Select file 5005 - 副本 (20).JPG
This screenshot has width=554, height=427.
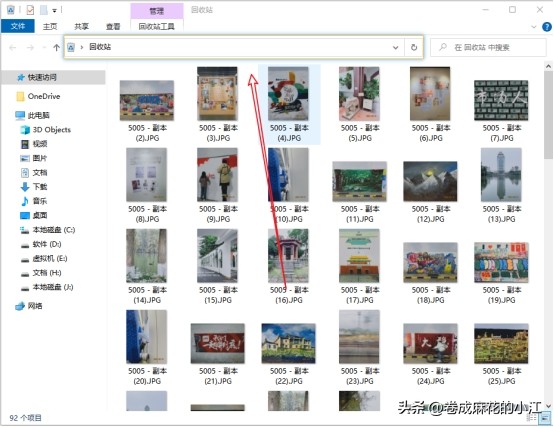click(147, 347)
